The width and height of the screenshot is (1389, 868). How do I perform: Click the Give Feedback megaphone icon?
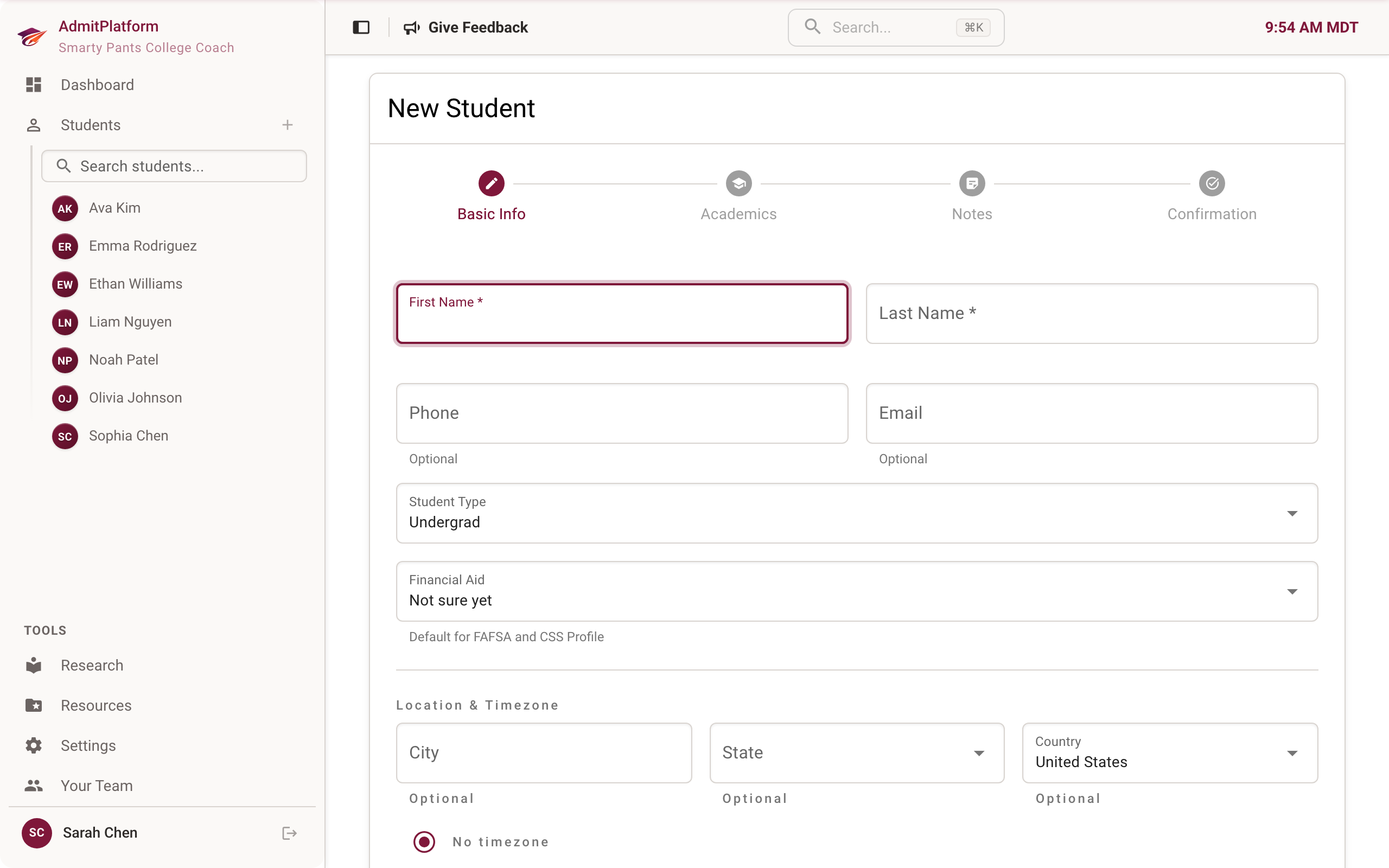[411, 27]
